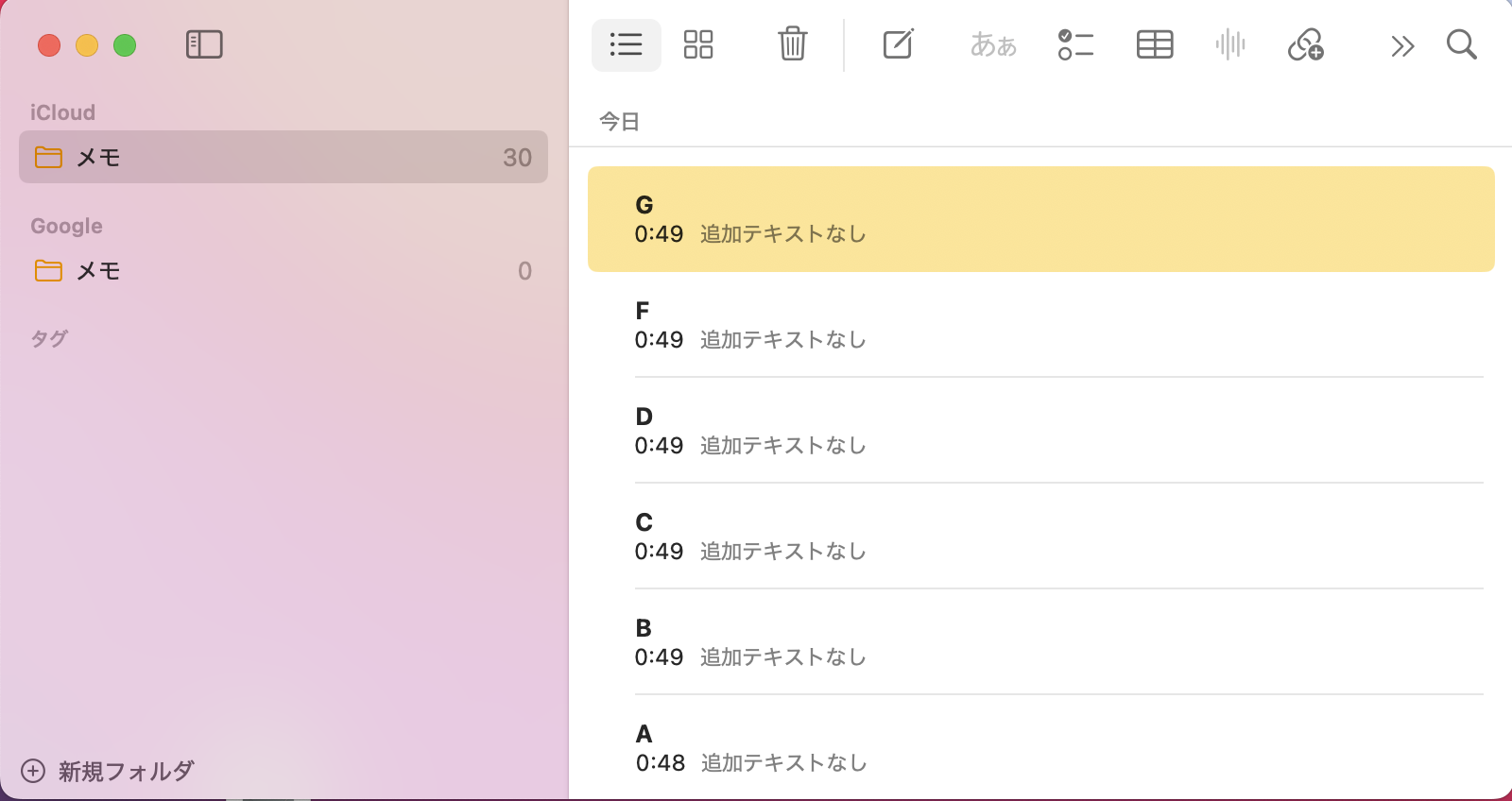This screenshot has height=801, width=1512.
Task: Create a new note with compose icon
Action: click(898, 44)
